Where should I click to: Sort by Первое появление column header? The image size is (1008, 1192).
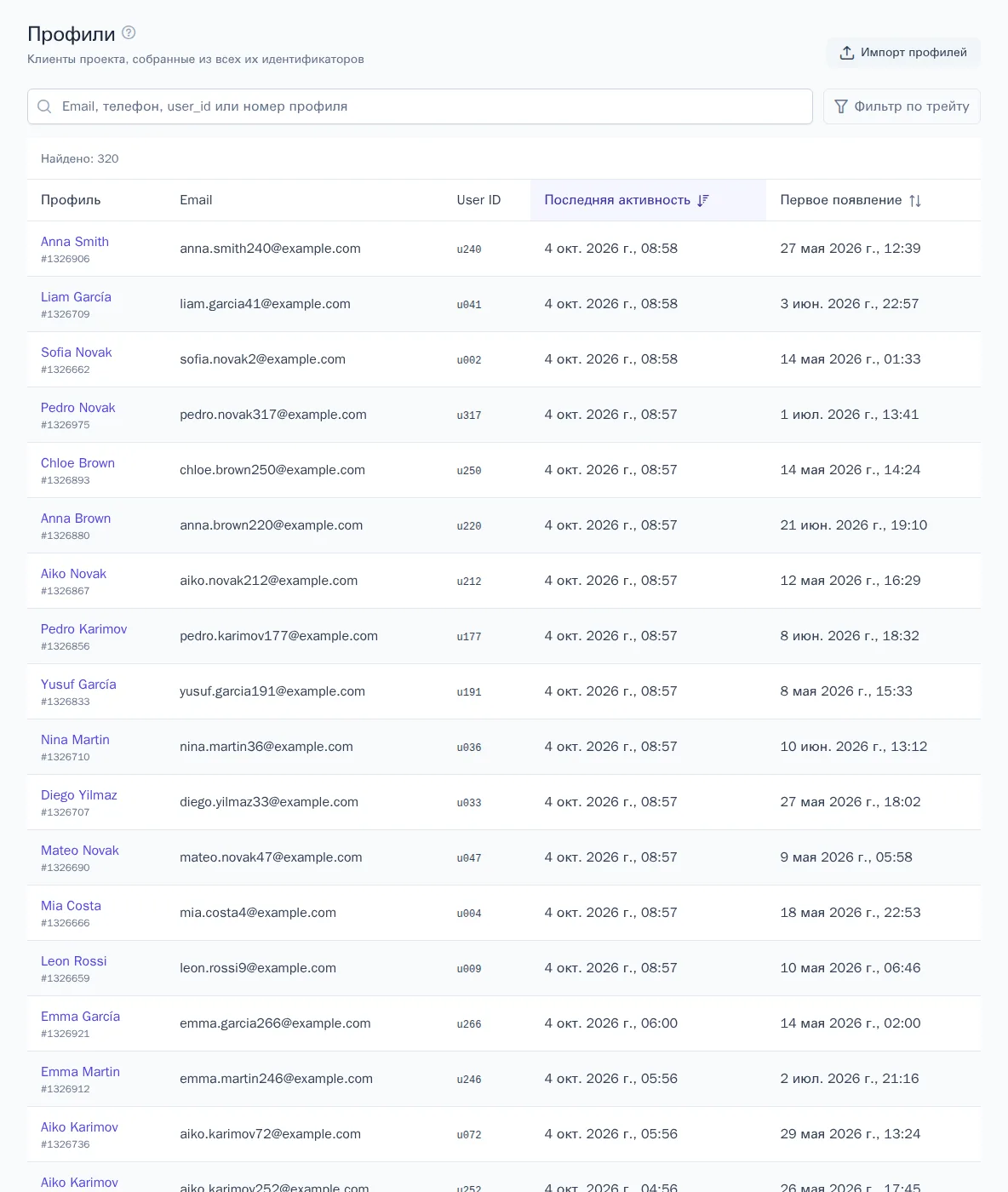(x=873, y=200)
